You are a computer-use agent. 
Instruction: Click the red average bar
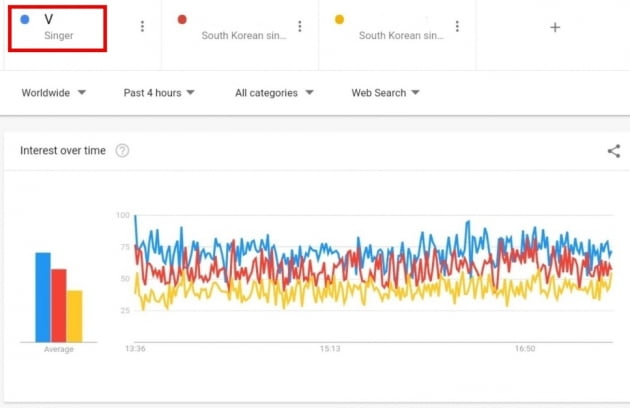pyautogui.click(x=59, y=305)
